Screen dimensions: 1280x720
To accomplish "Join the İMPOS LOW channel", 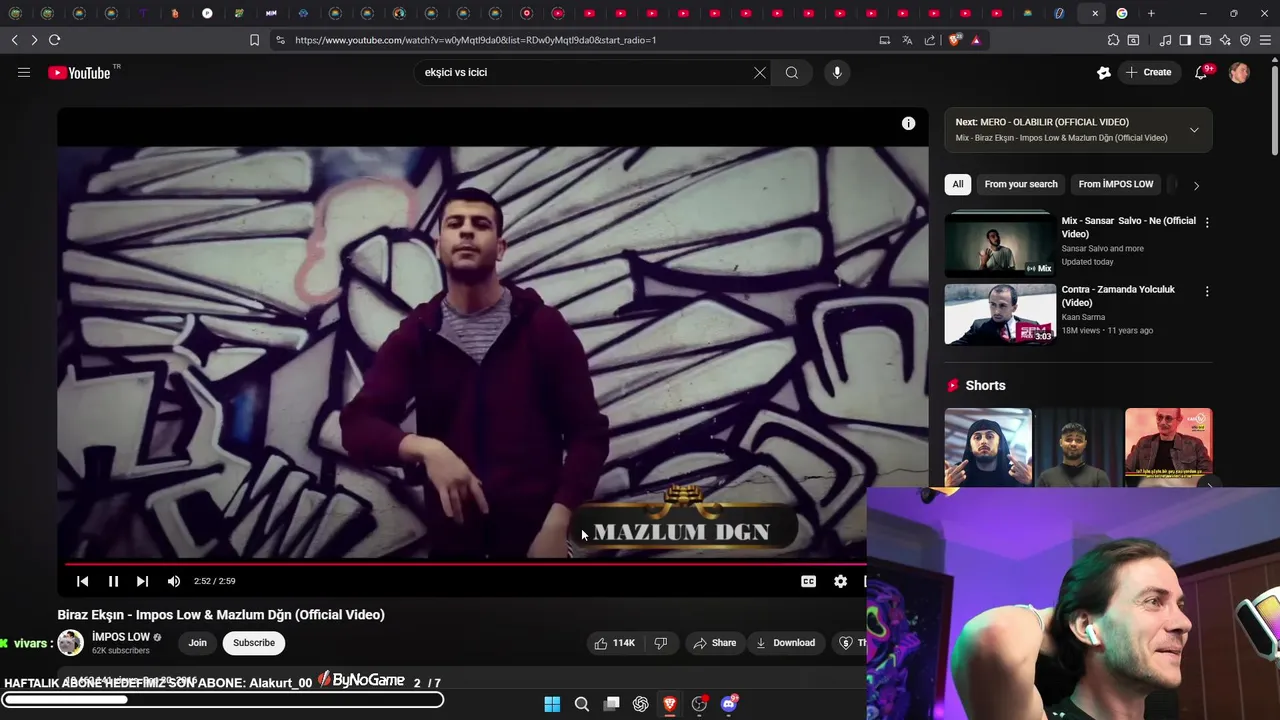I will pos(198,643).
